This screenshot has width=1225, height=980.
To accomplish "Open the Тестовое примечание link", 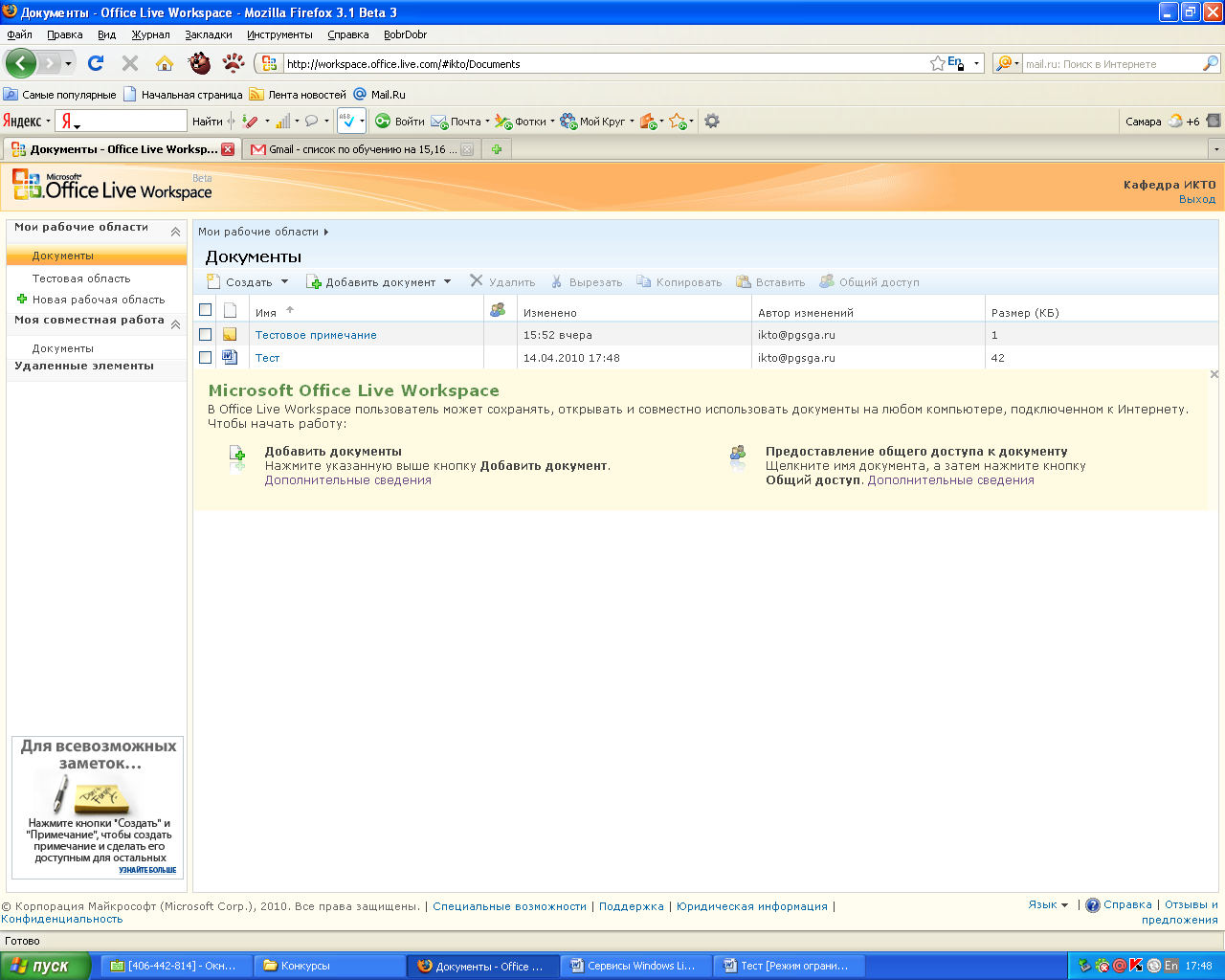I will click(316, 335).
